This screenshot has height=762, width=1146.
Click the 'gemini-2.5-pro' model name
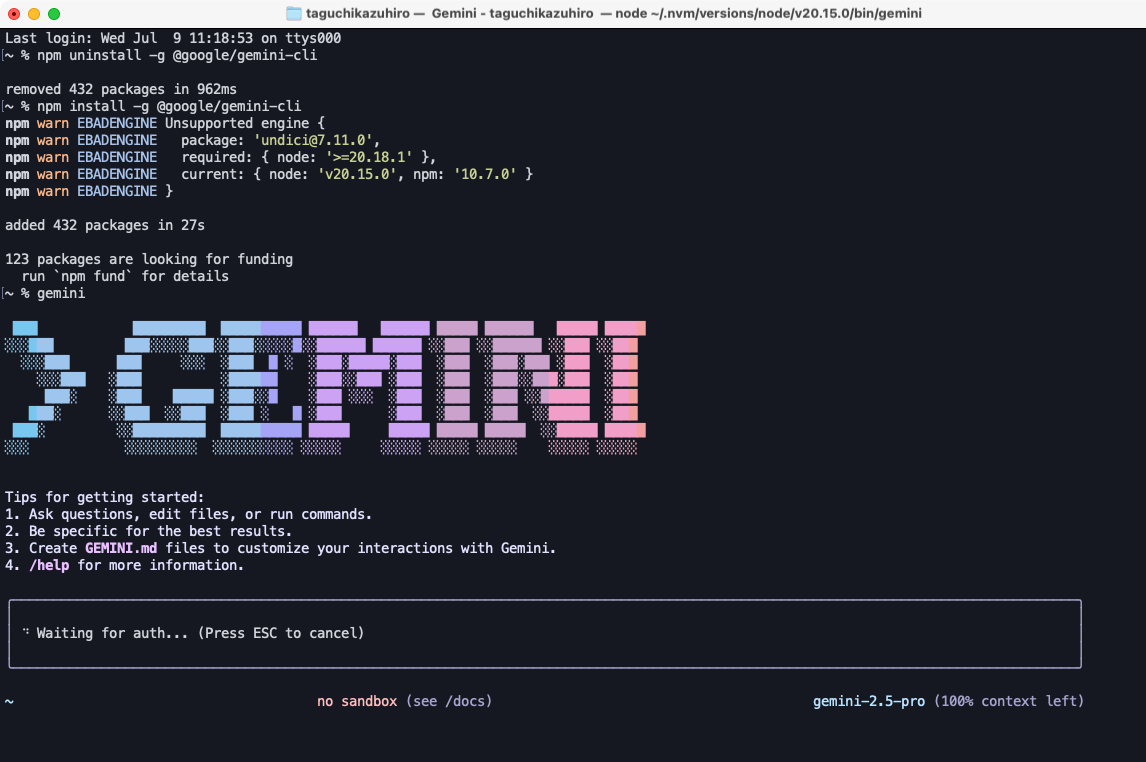(869, 701)
